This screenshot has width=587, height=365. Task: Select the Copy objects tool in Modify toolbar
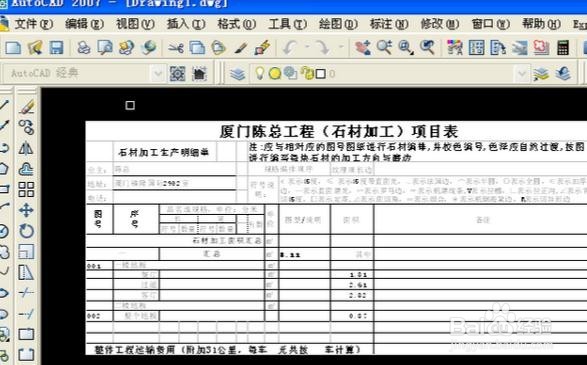coord(26,127)
